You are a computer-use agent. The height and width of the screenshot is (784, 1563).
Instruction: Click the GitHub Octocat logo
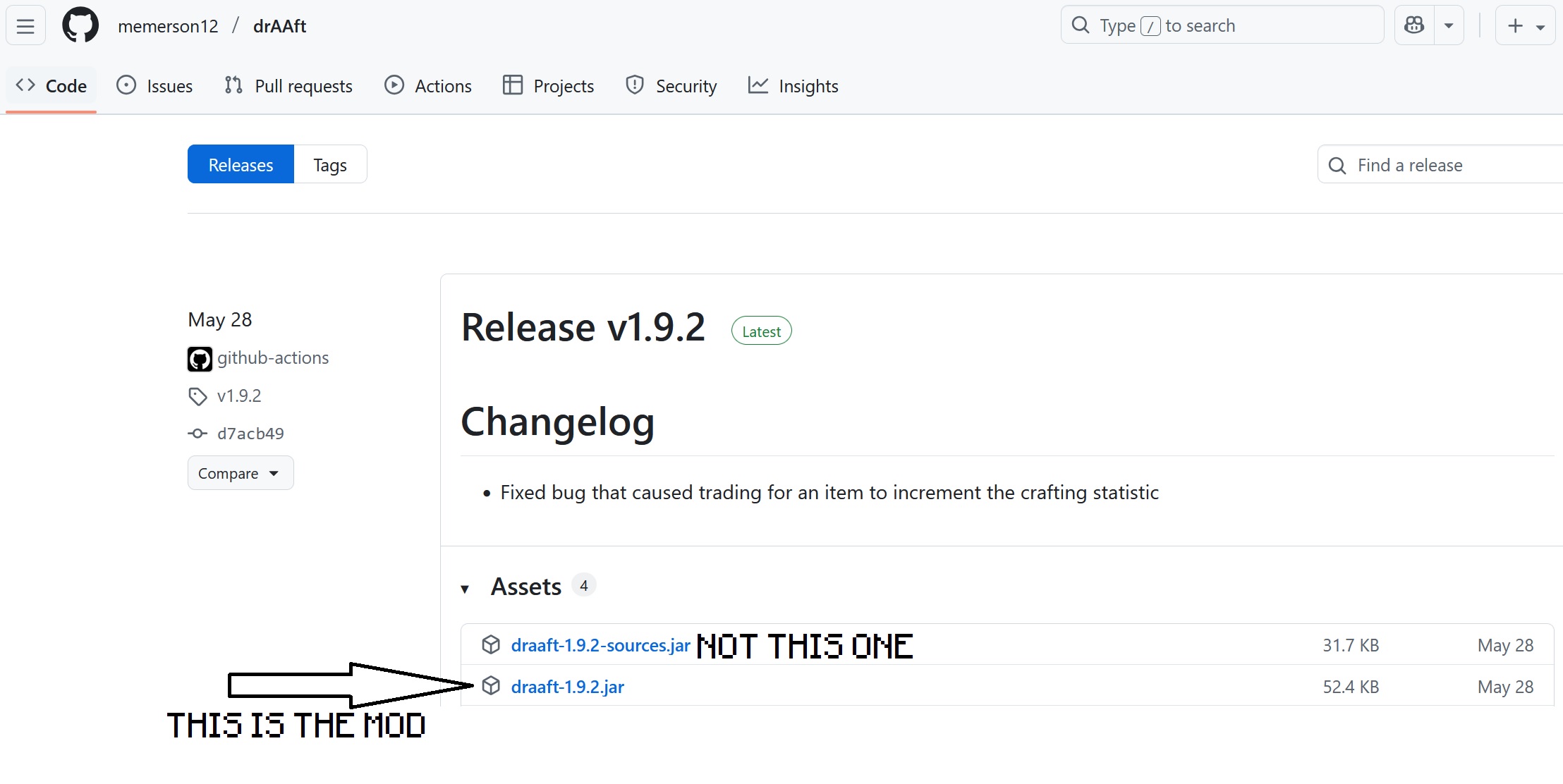(80, 26)
